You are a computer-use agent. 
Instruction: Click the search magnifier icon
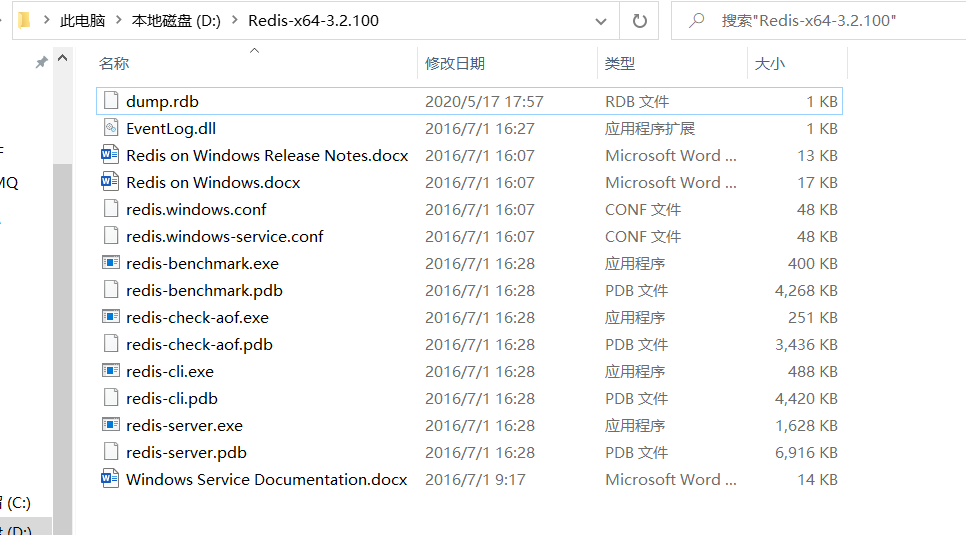coord(697,20)
